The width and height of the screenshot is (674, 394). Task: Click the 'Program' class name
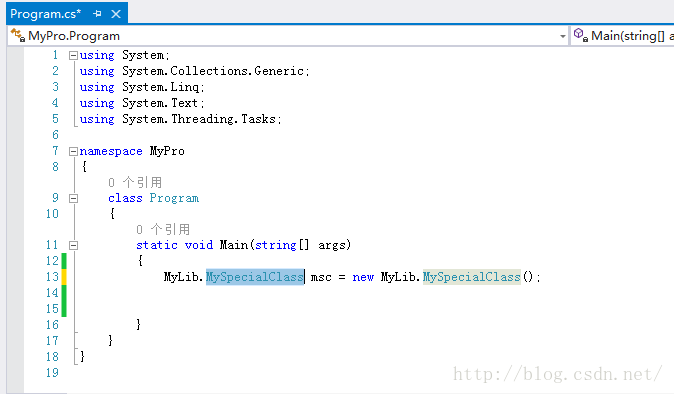(174, 199)
